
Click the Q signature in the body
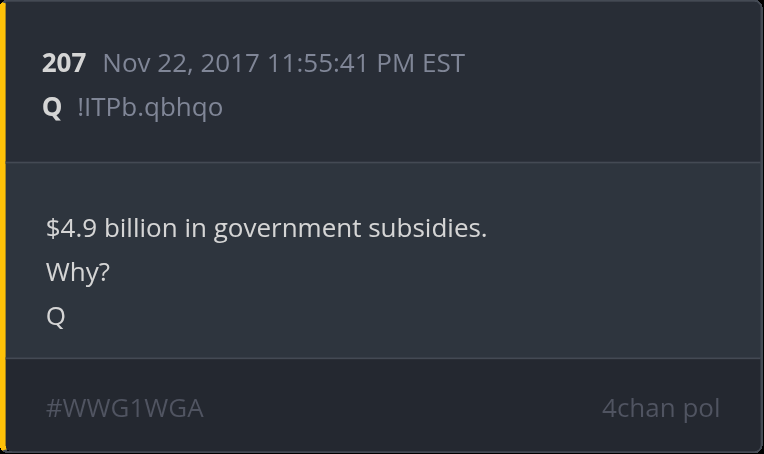(x=56, y=317)
